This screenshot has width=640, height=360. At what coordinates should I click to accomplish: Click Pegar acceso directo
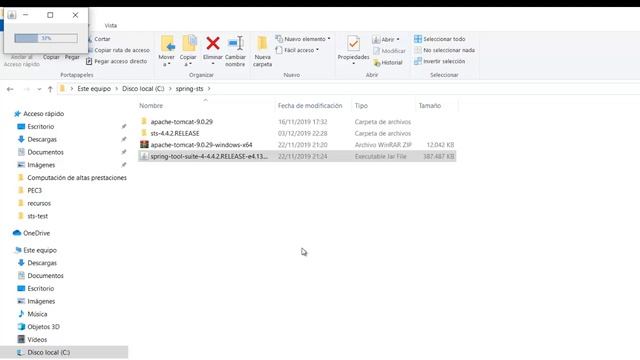116,61
